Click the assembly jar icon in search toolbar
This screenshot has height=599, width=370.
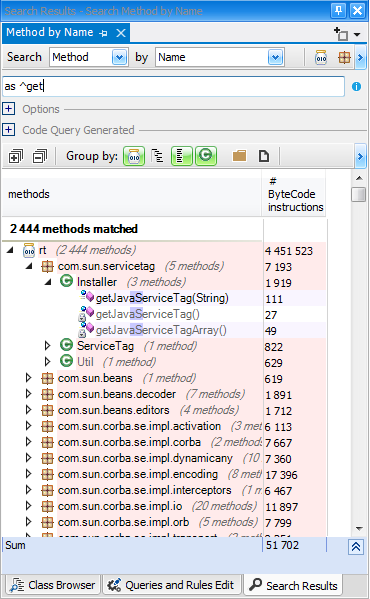tap(321, 58)
